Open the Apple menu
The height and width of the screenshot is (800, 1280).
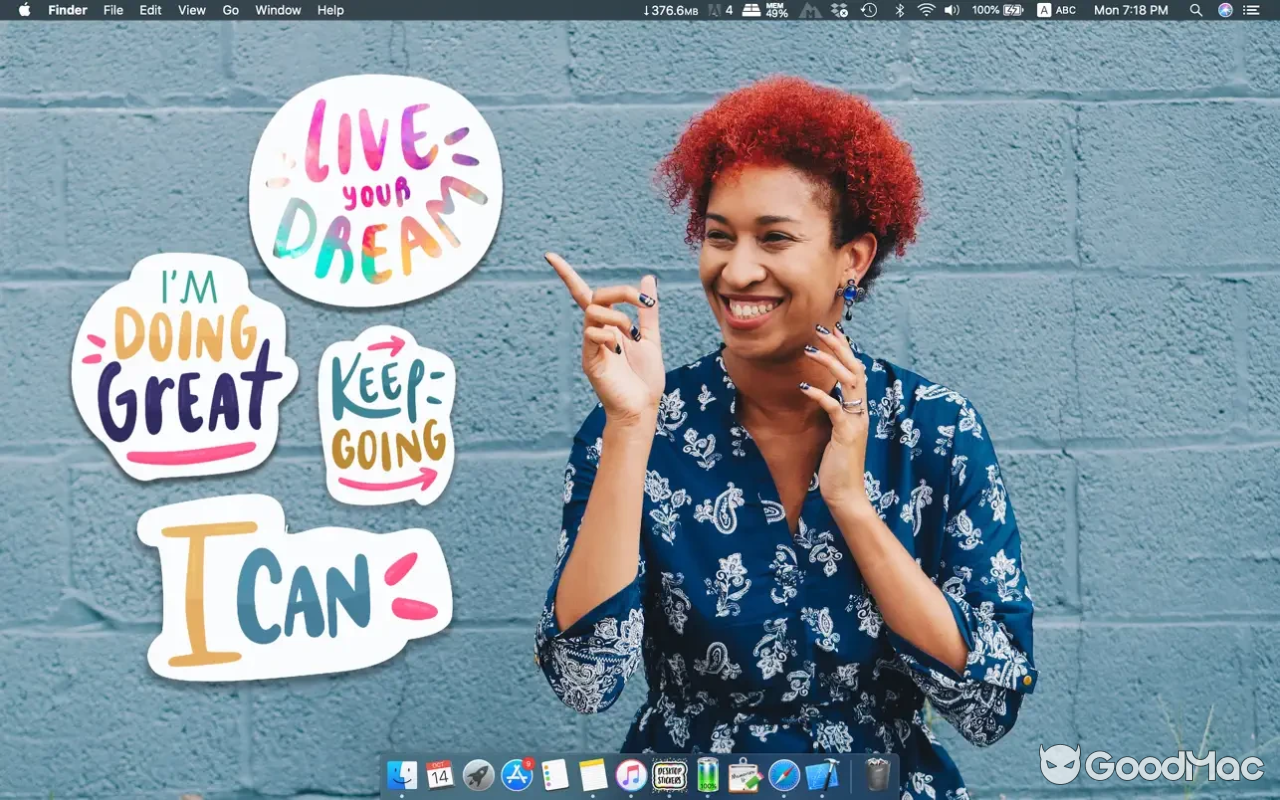point(22,10)
